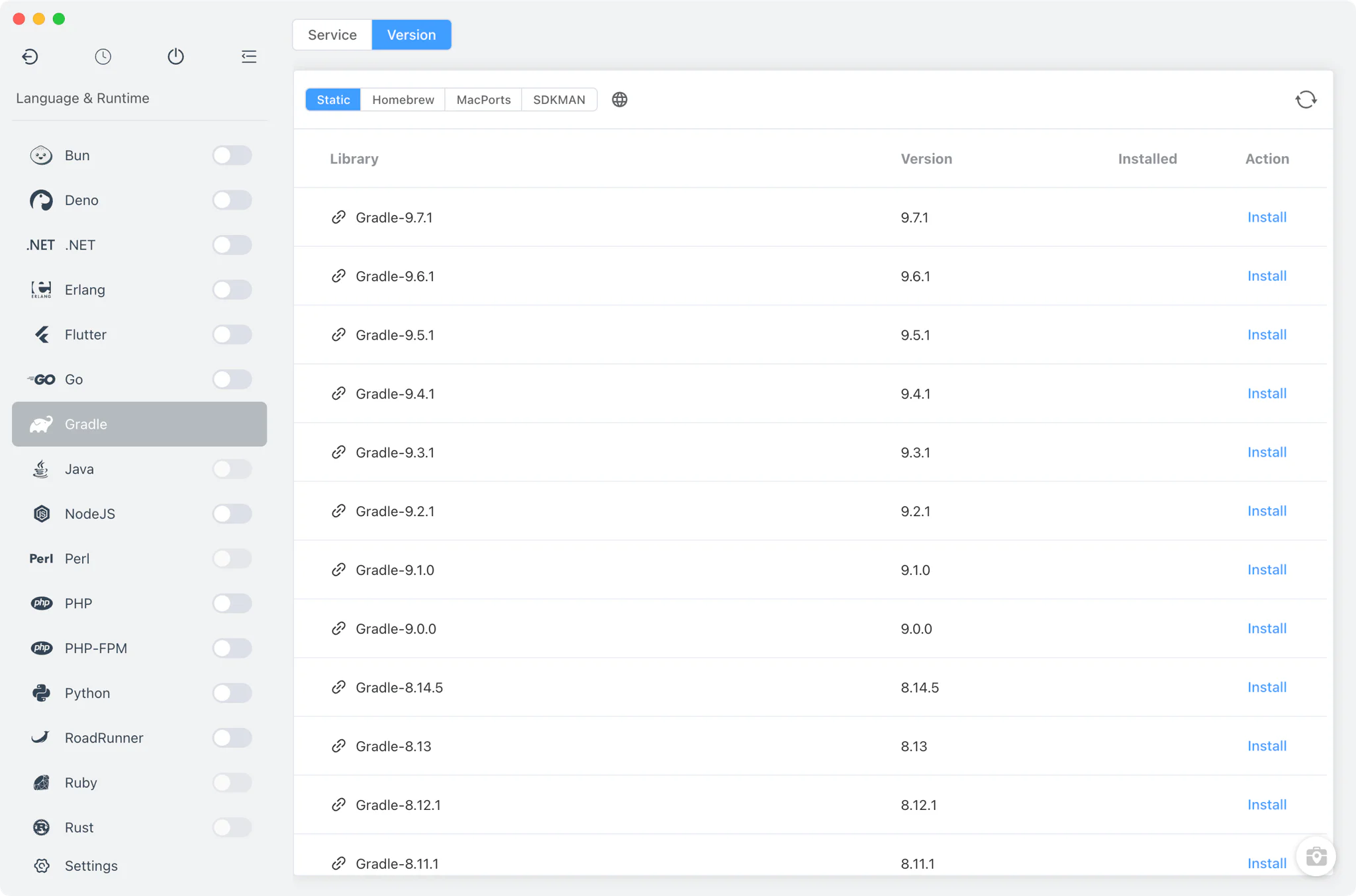Open the Settings sidebar entry
Viewport: 1356px width, 896px height.
[x=139, y=866]
